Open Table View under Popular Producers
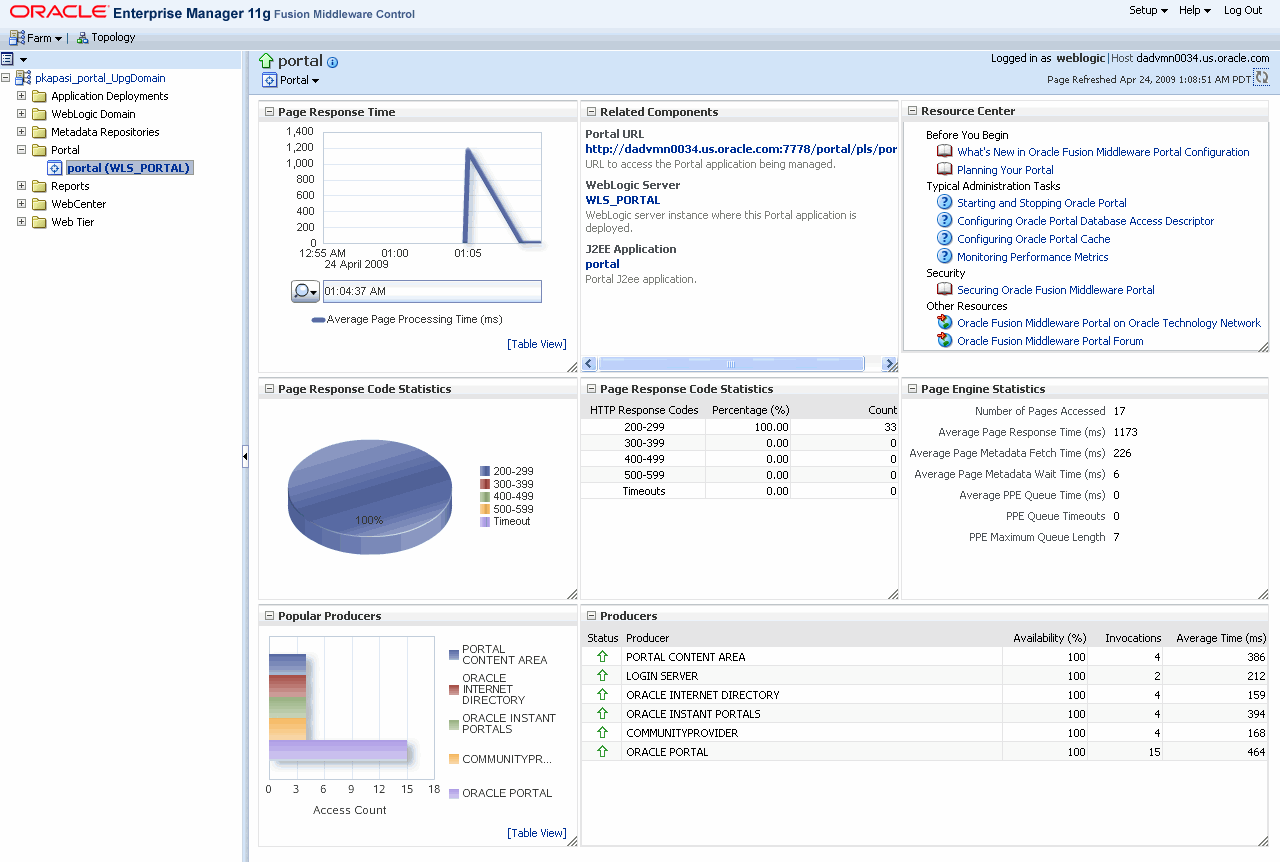 tap(537, 833)
